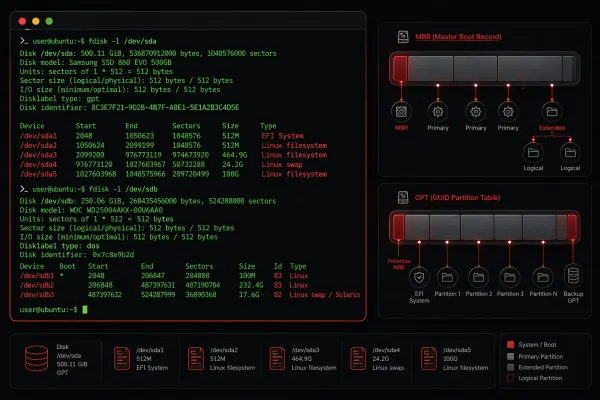The height and width of the screenshot is (400, 600).
Task: Click the /dev/sda3 row in the terminal table
Action: tap(173, 155)
